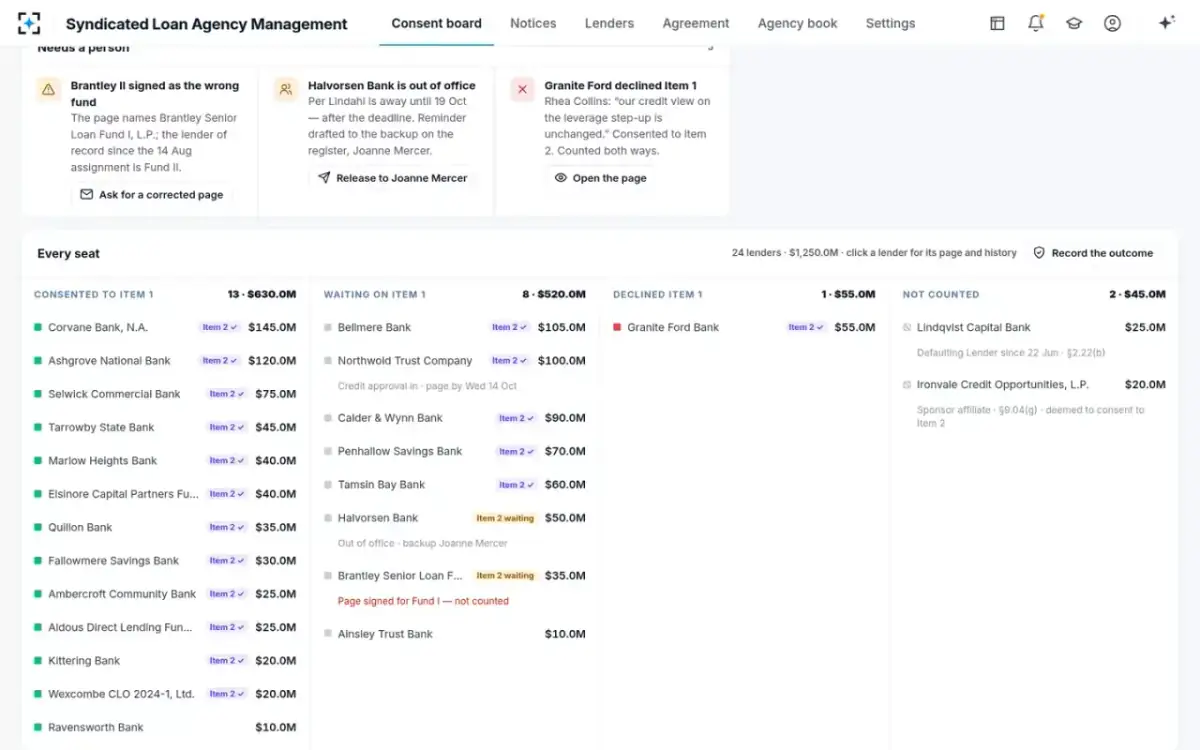Select Tamsin Bay Bank
This screenshot has width=1200, height=750.
click(455, 484)
